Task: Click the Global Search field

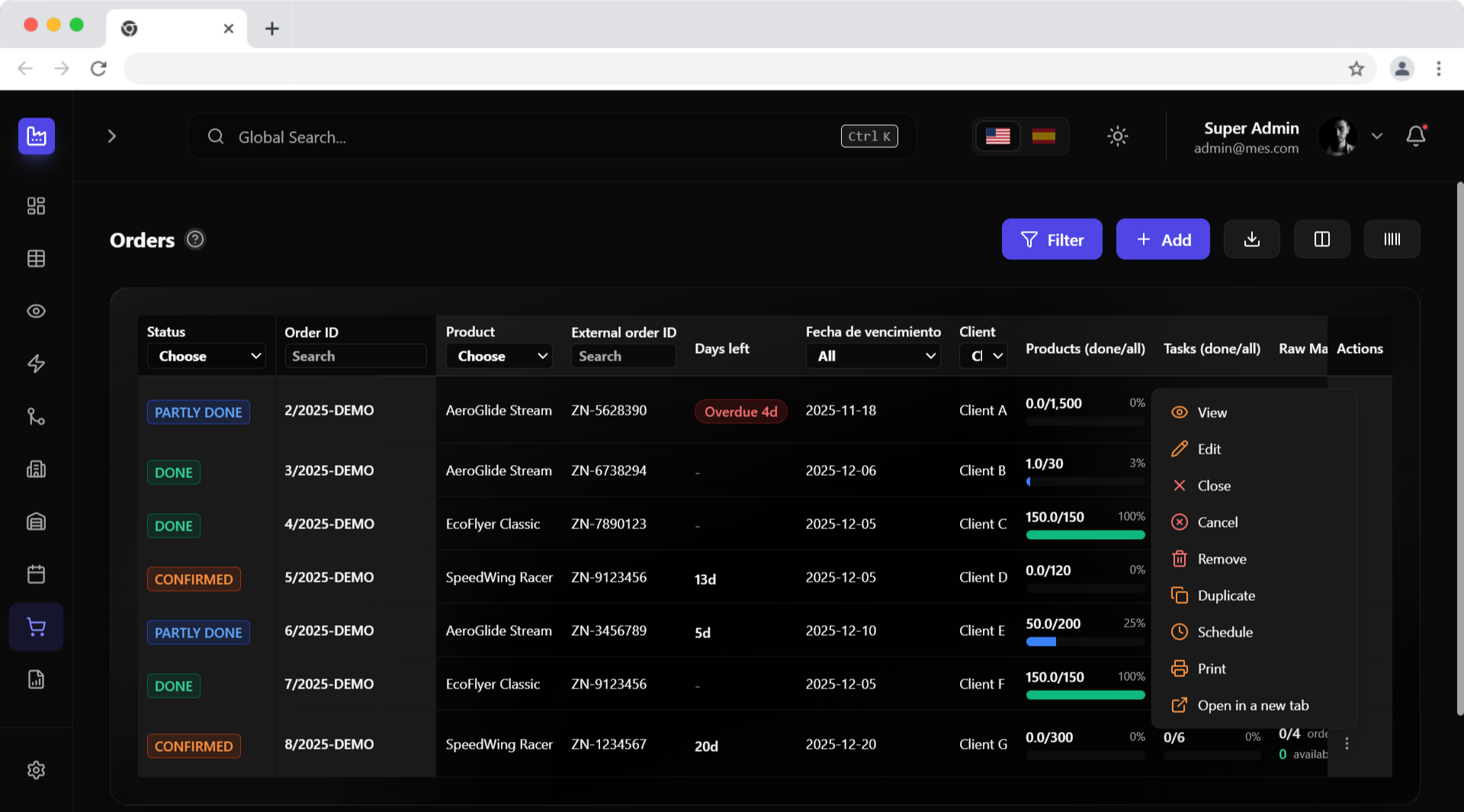Action: pos(552,136)
